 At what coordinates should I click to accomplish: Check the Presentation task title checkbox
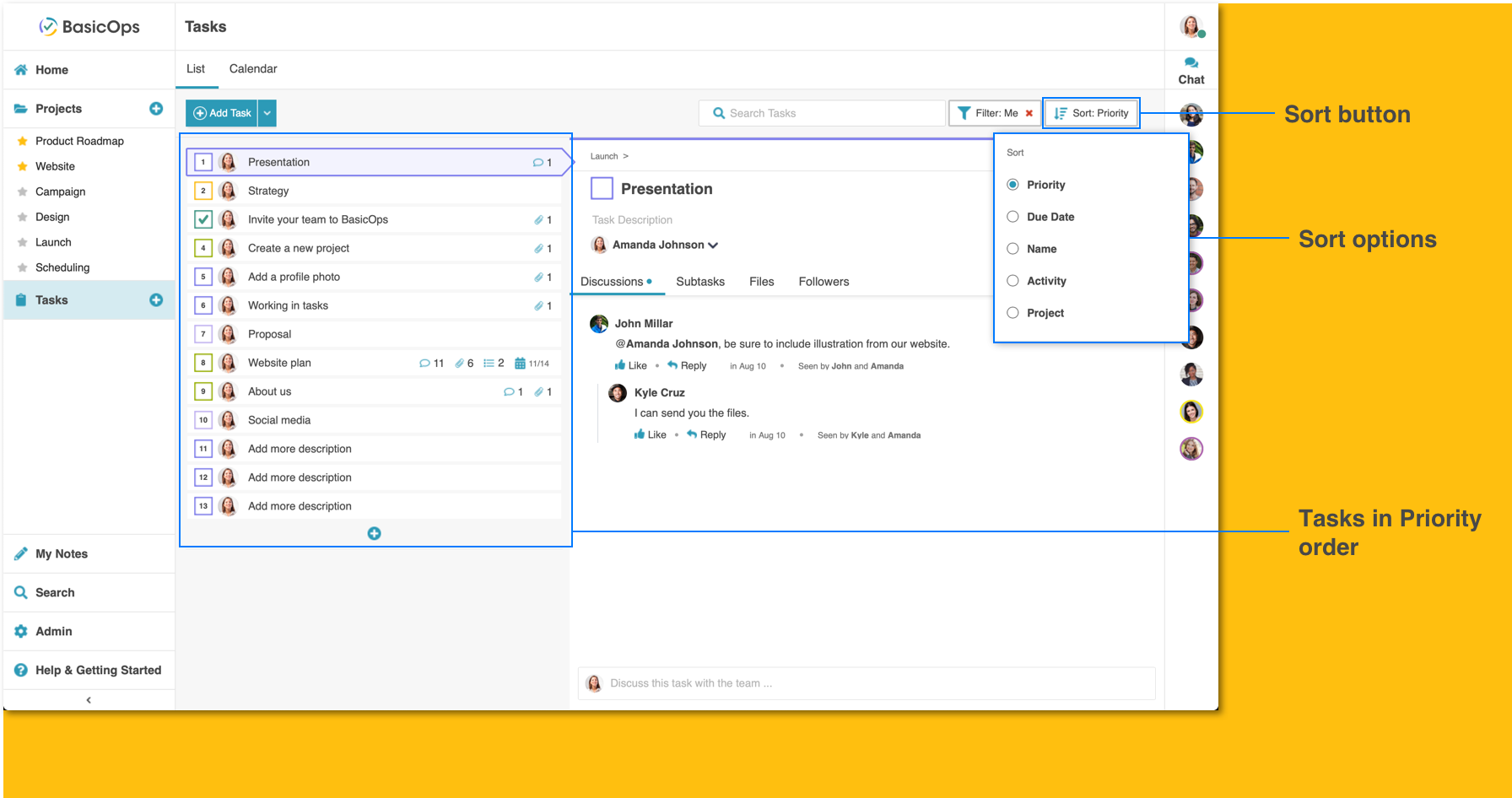pyautogui.click(x=602, y=188)
